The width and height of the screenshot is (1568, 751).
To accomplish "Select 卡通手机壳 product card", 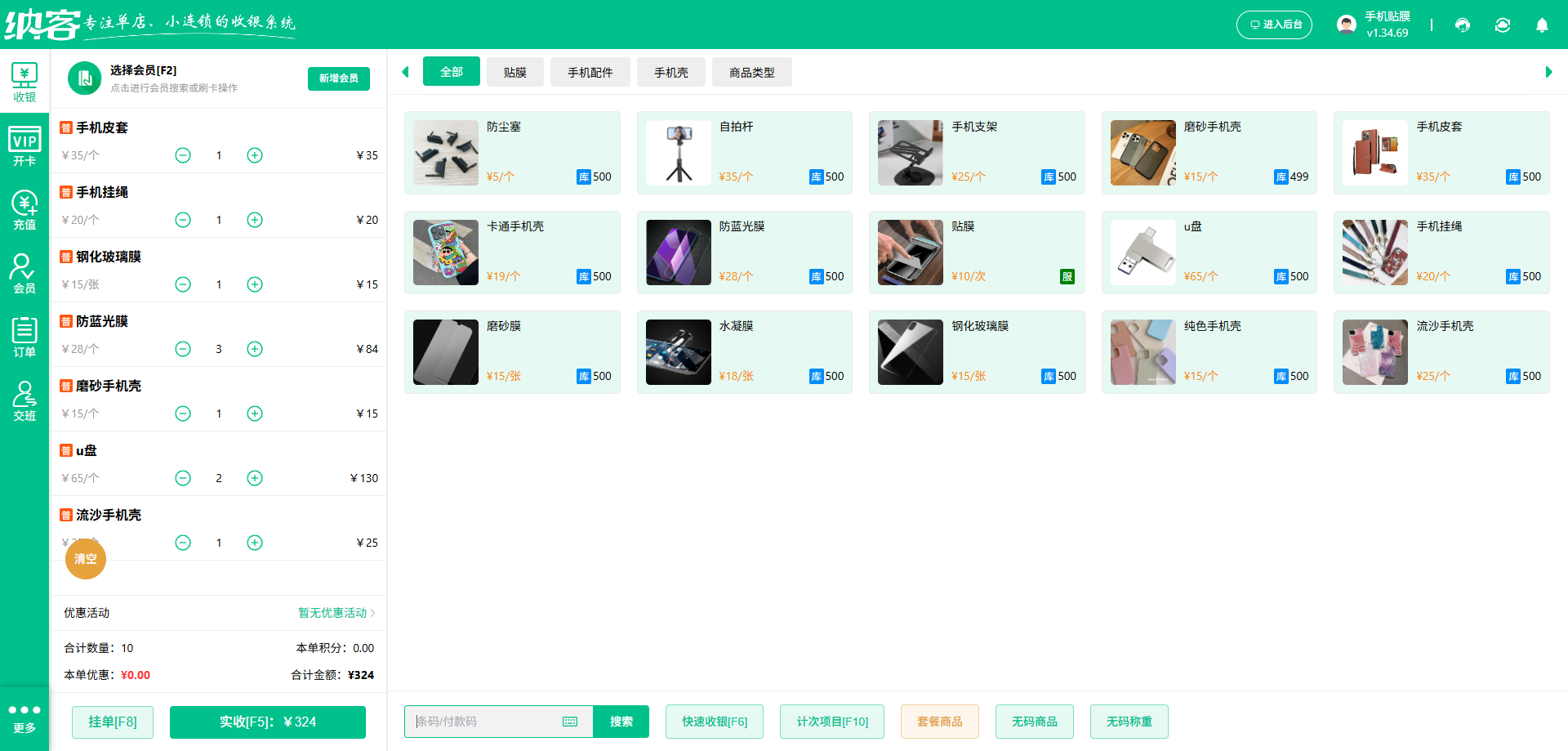I will (512, 253).
